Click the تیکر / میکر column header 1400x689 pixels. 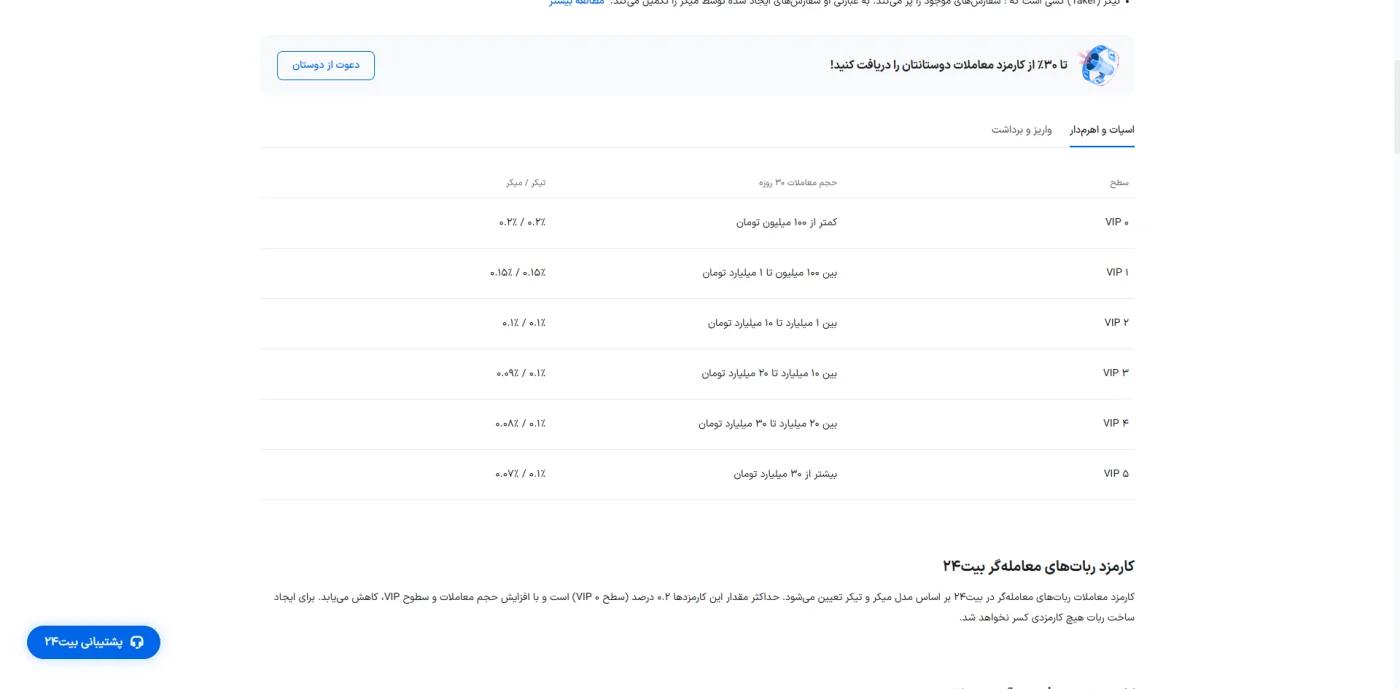(x=526, y=183)
